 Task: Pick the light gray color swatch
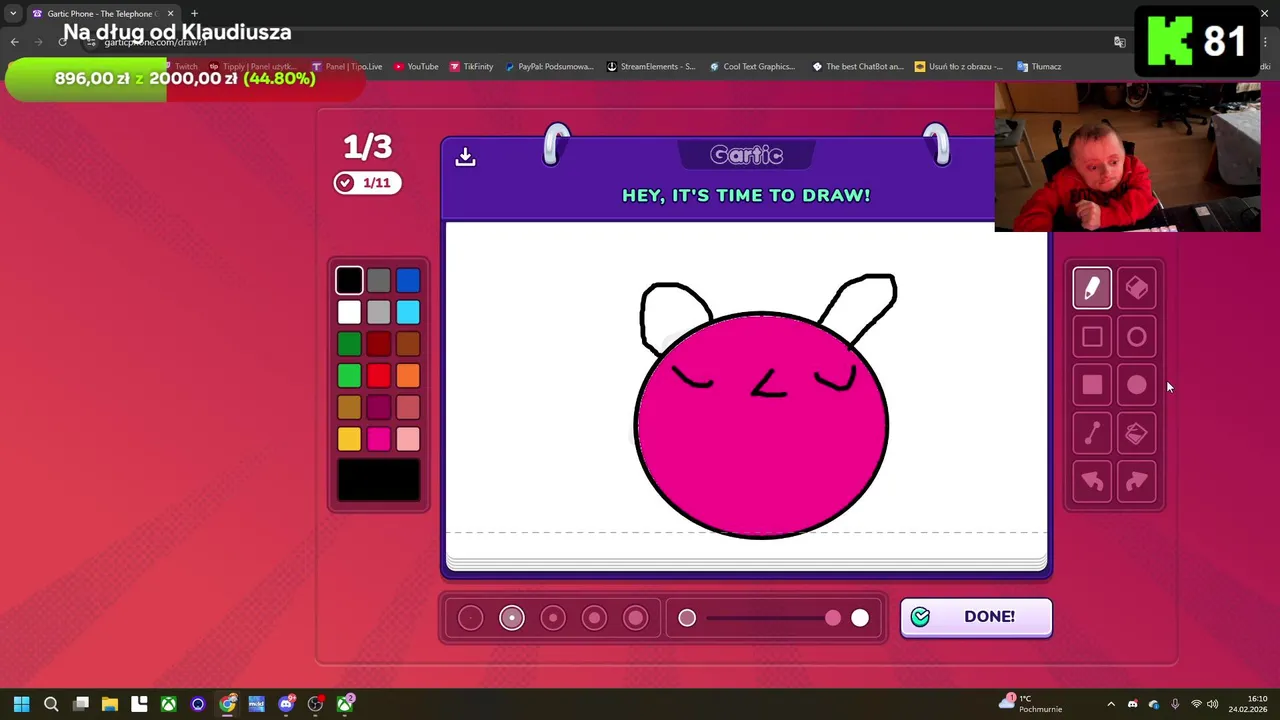pos(378,312)
